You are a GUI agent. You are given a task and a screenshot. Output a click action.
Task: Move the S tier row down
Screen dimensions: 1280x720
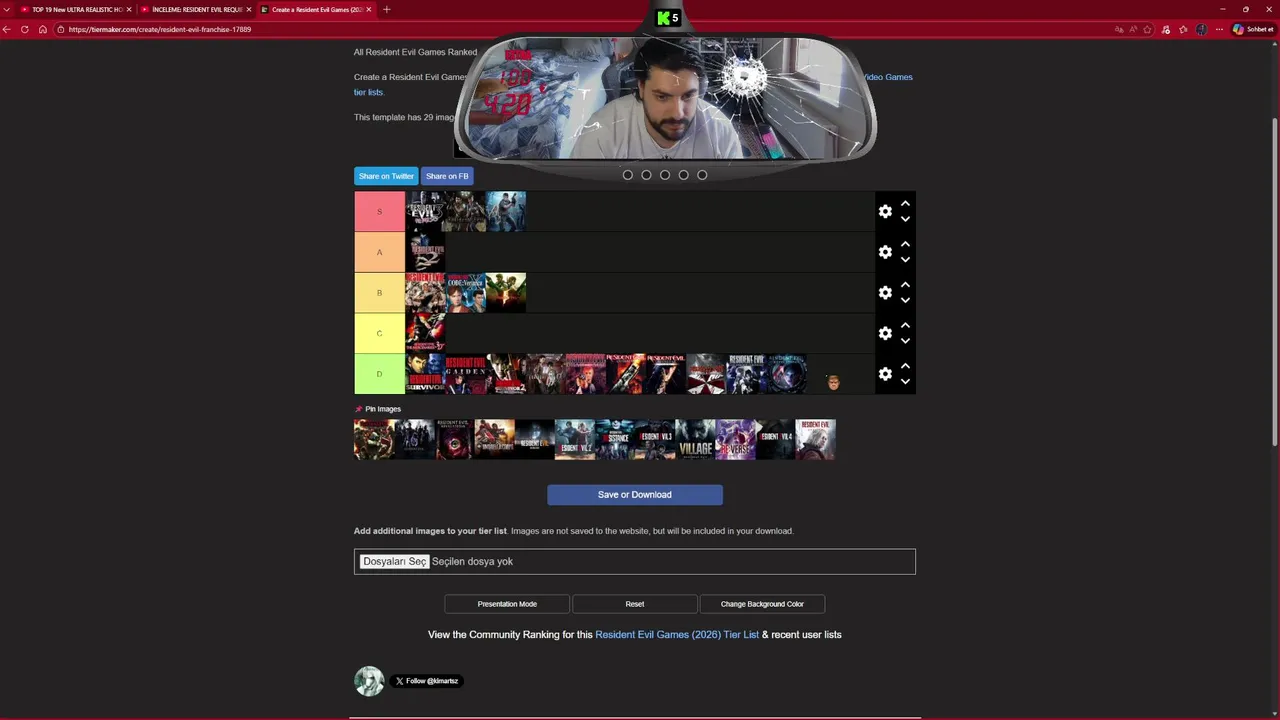click(905, 219)
